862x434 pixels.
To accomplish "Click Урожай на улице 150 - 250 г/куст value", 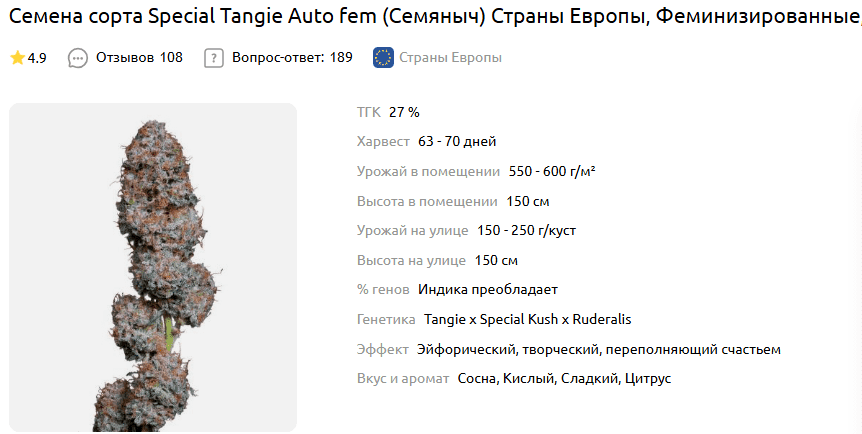I will [526, 231].
